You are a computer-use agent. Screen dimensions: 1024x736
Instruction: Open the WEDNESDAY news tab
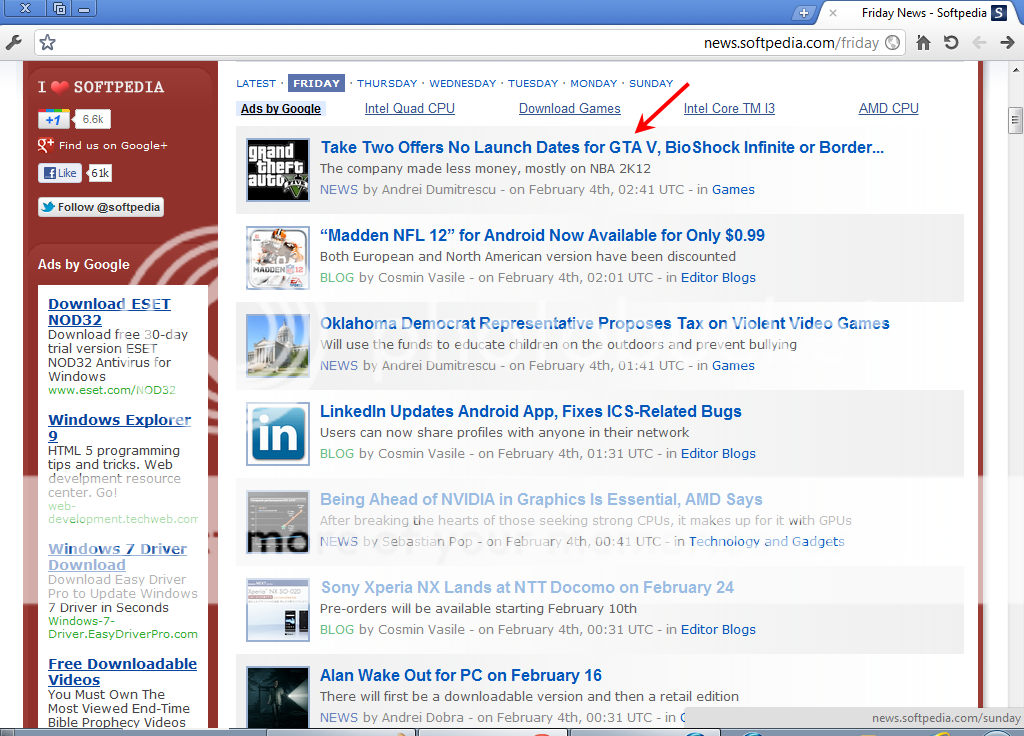462,84
